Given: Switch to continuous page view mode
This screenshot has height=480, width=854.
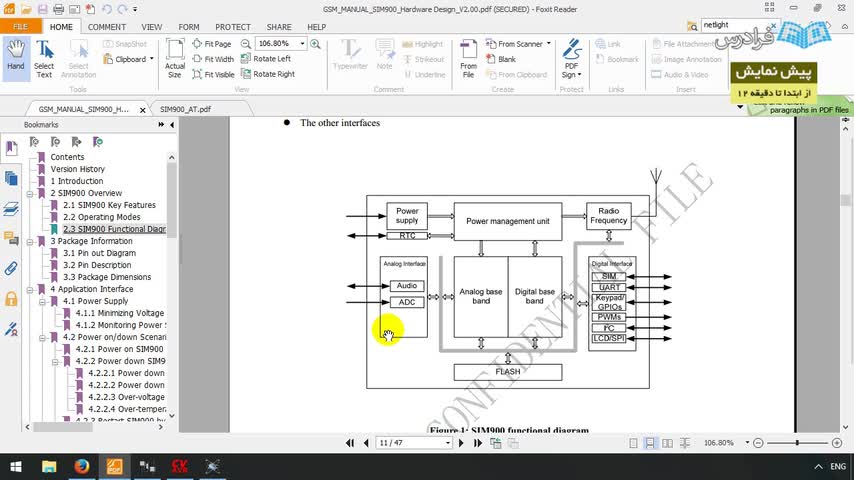Looking at the screenshot, I should 650,443.
